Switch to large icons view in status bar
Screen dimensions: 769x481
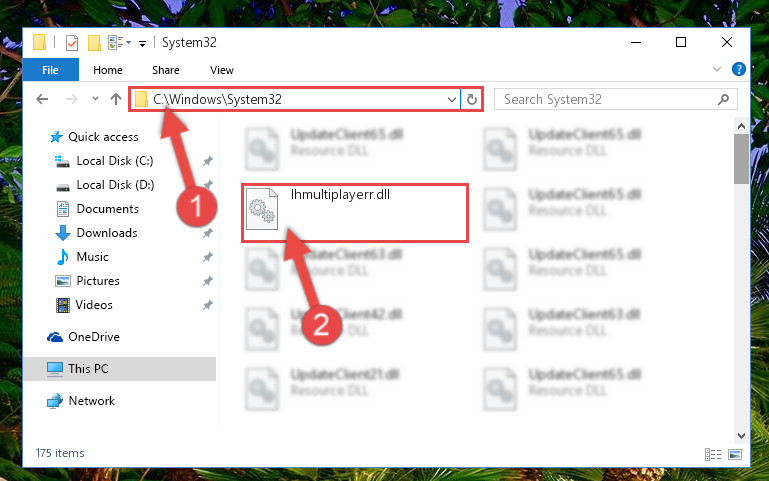pyautogui.click(x=735, y=455)
